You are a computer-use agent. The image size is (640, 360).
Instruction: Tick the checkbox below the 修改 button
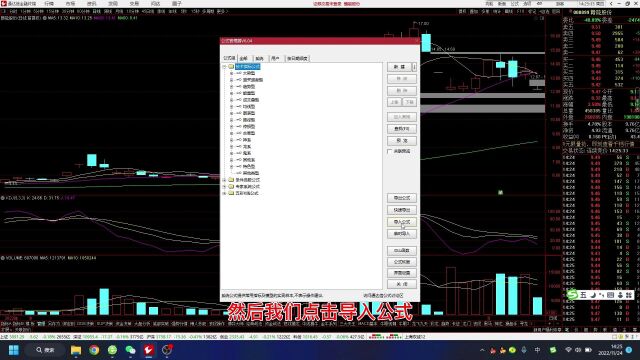(x=390, y=151)
